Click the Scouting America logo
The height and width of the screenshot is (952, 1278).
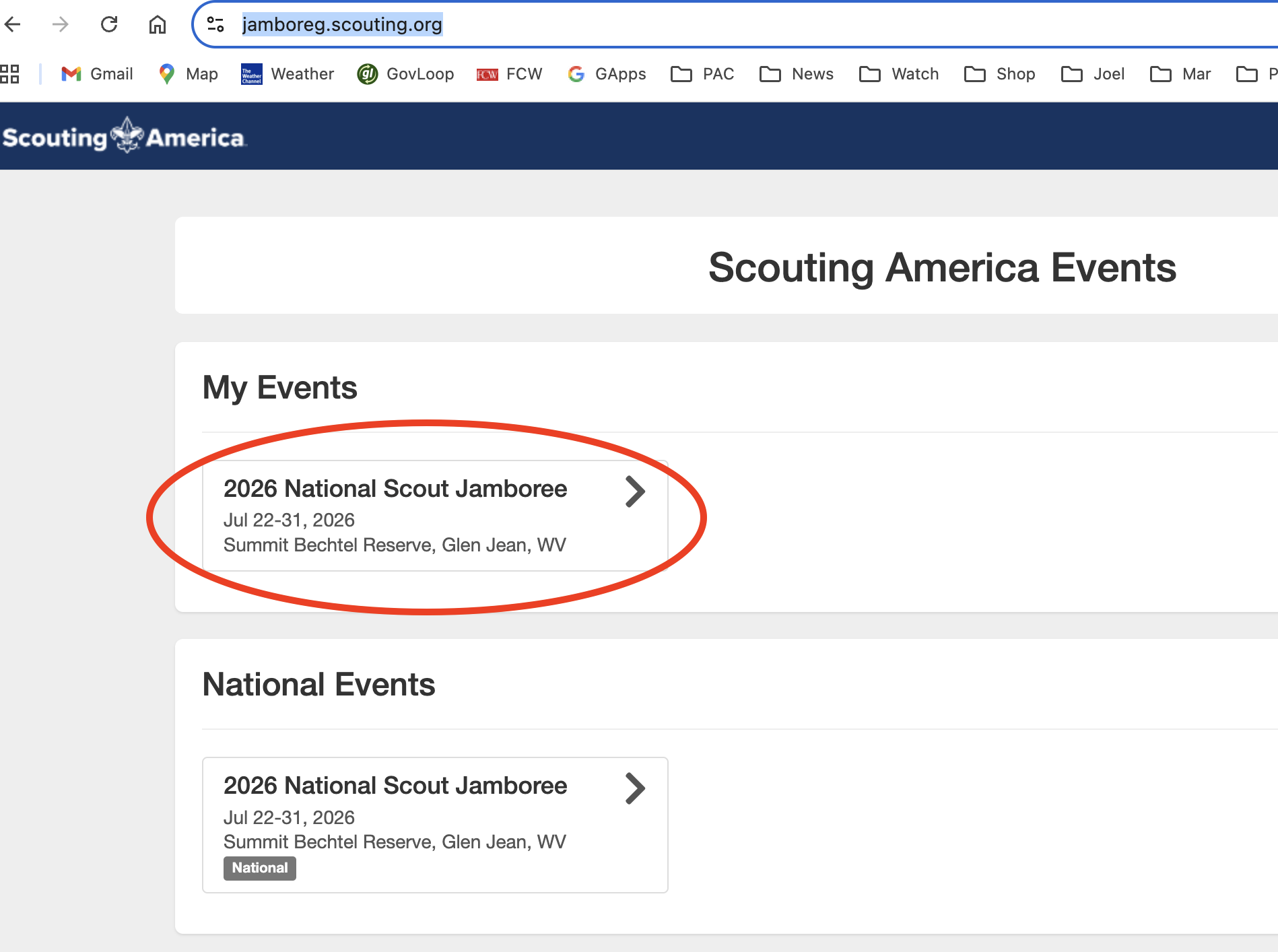pyautogui.click(x=125, y=137)
